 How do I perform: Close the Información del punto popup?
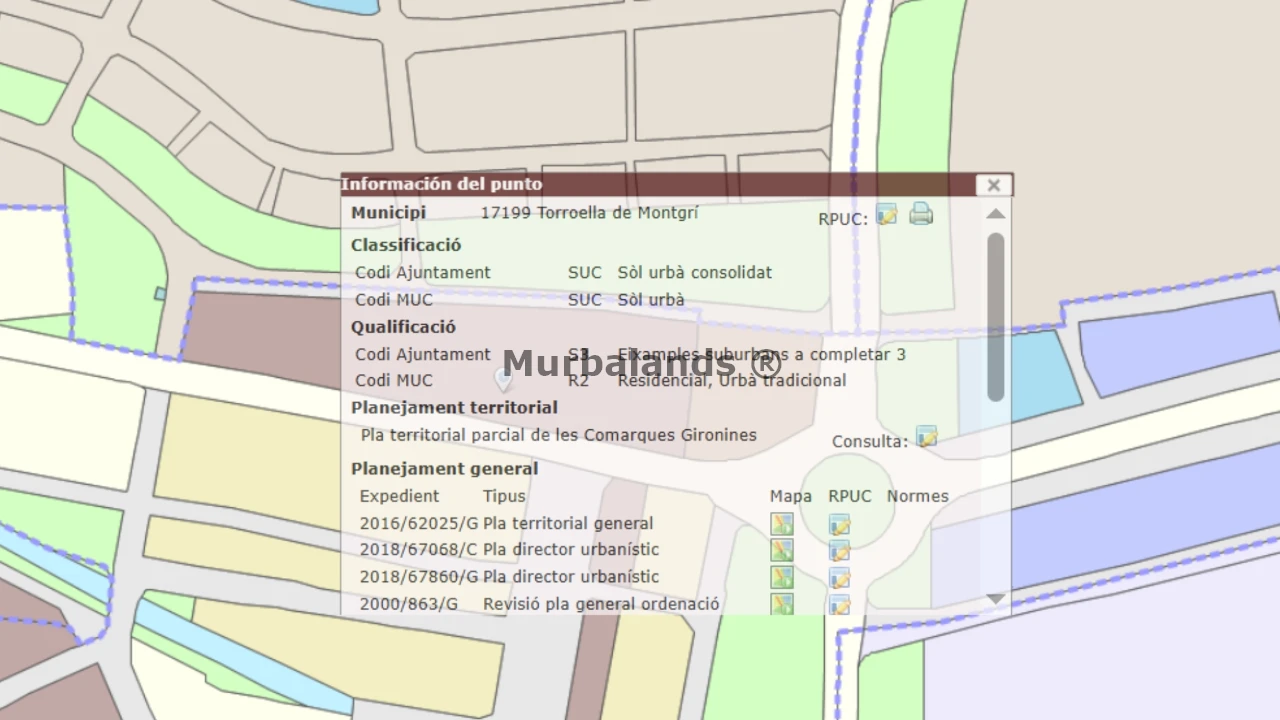[x=993, y=185]
